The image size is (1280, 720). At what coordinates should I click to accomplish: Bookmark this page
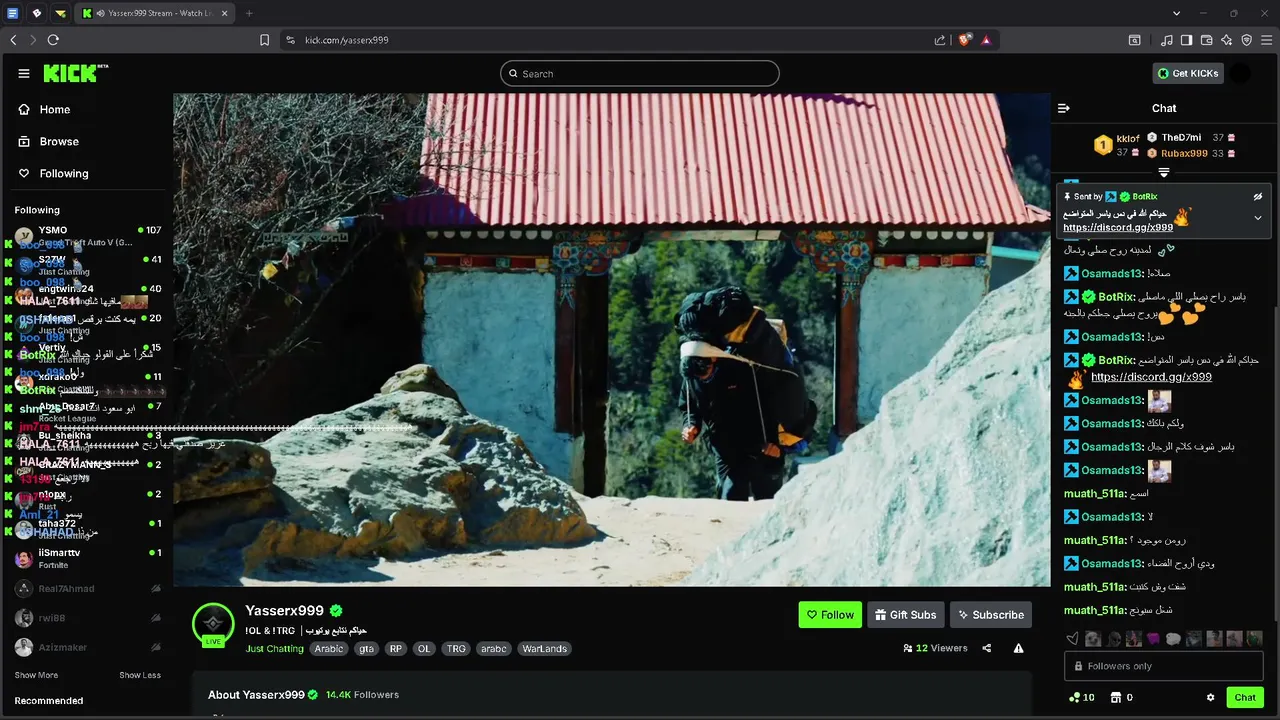point(264,40)
